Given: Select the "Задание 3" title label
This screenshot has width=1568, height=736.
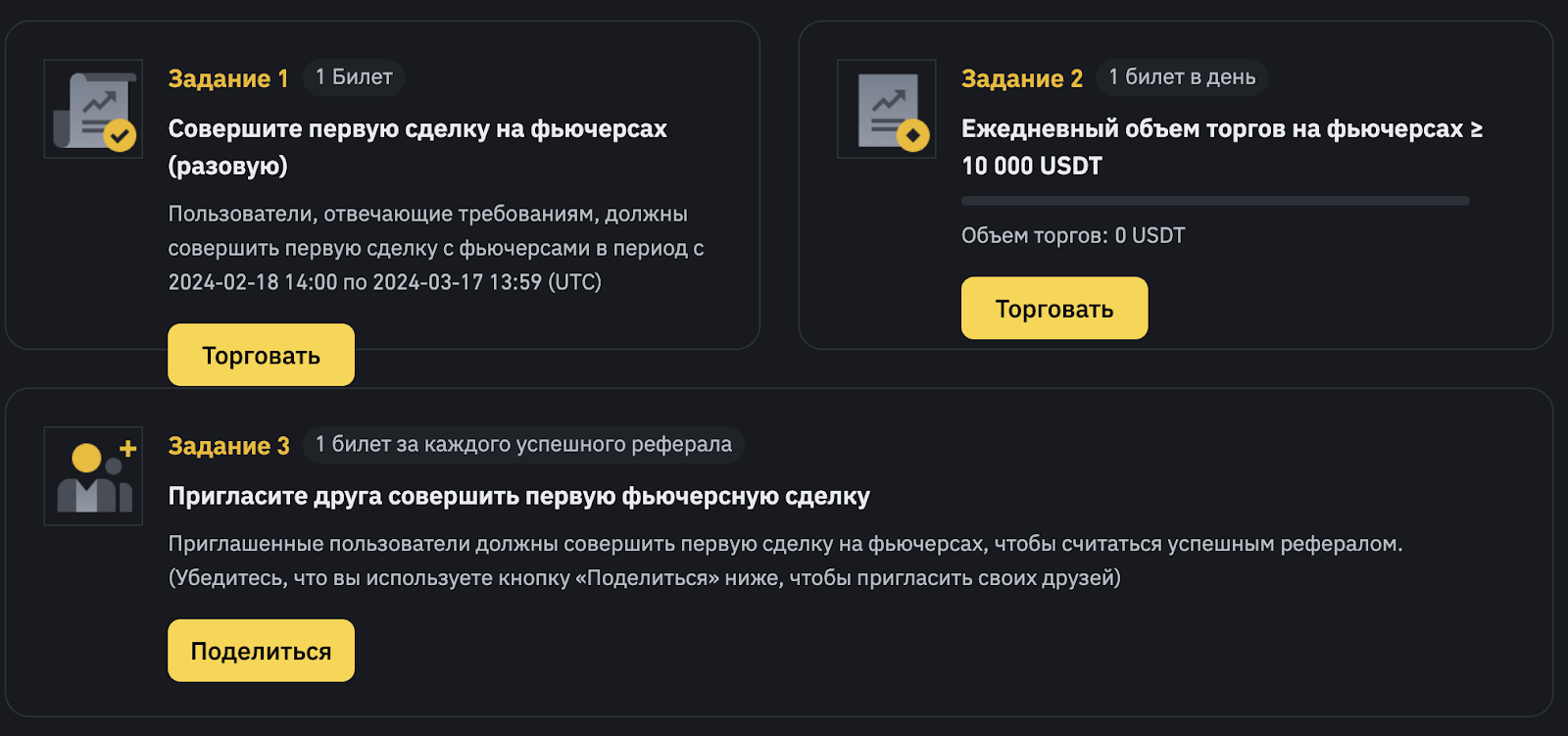Looking at the screenshot, I should [228, 446].
